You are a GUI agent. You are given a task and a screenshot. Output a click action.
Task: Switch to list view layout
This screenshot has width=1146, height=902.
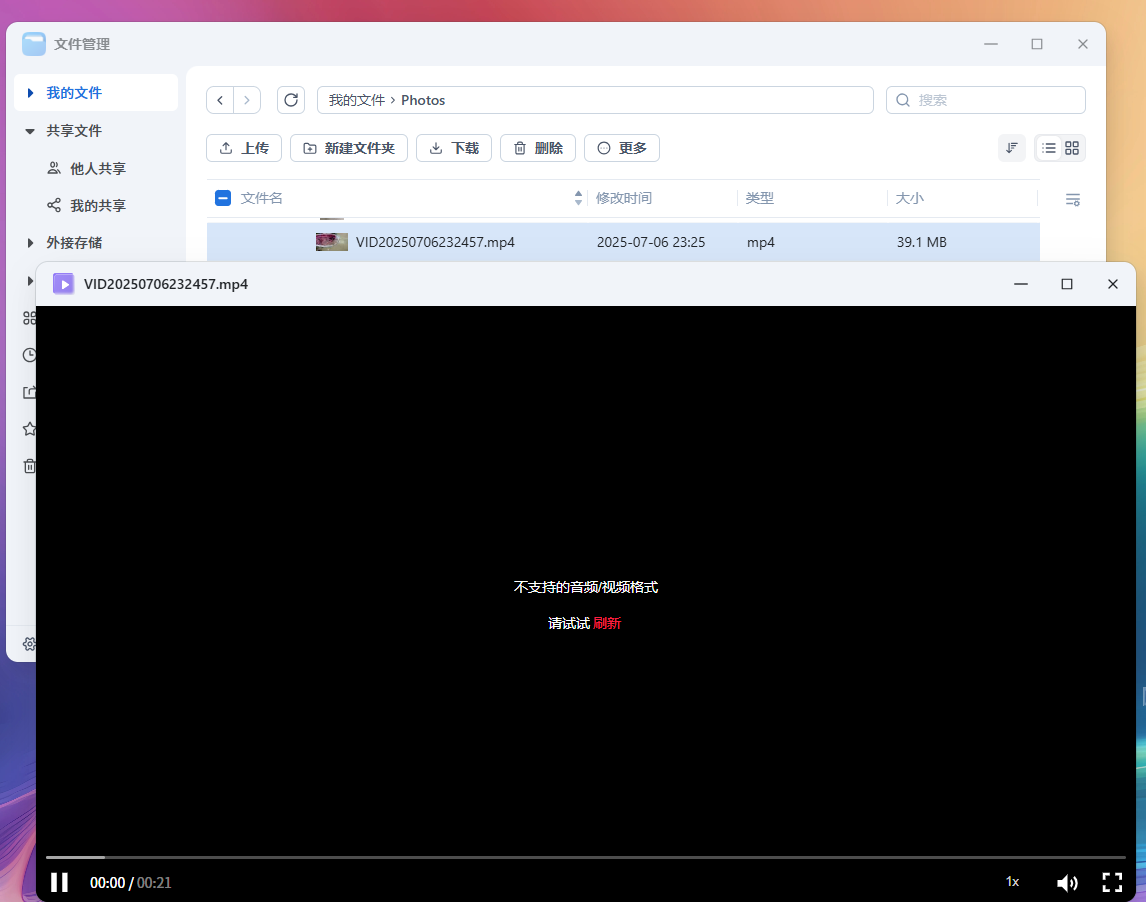(x=1049, y=148)
